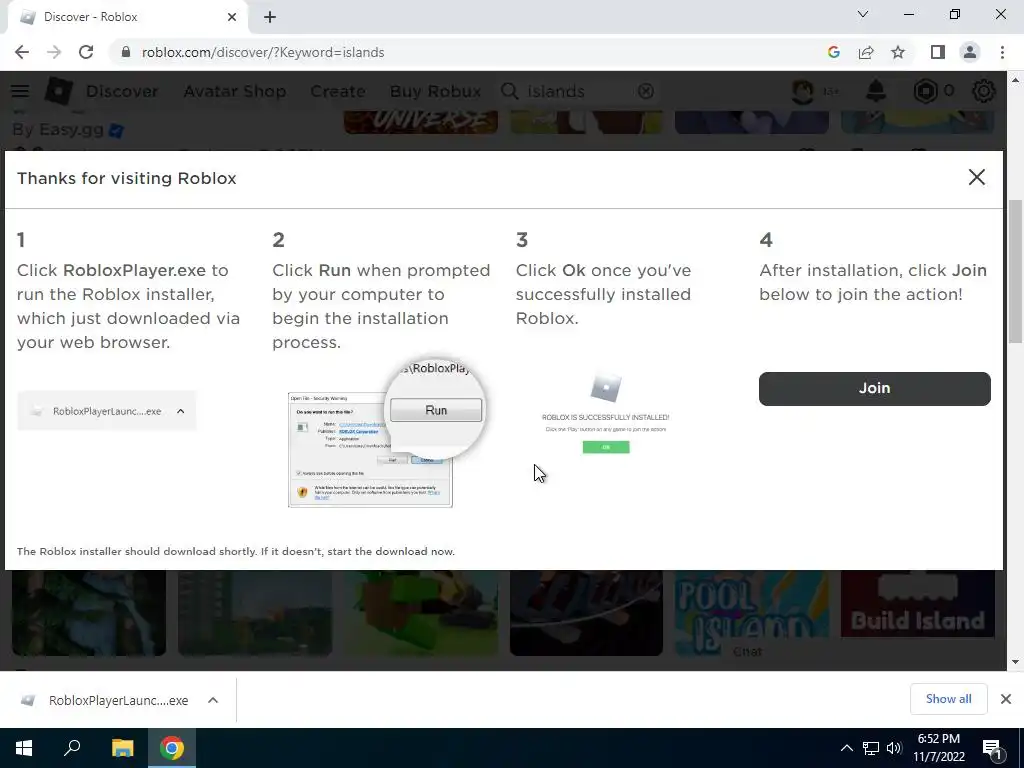
Task: Click the scrollbar down arrow
Action: pyautogui.click(x=1015, y=662)
